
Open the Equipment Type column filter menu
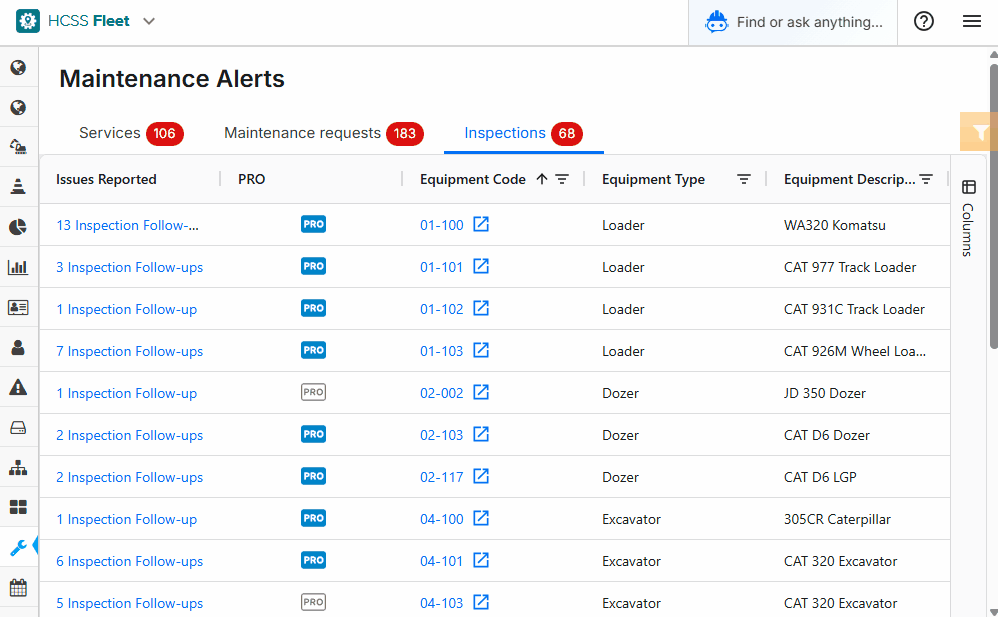[x=744, y=180]
